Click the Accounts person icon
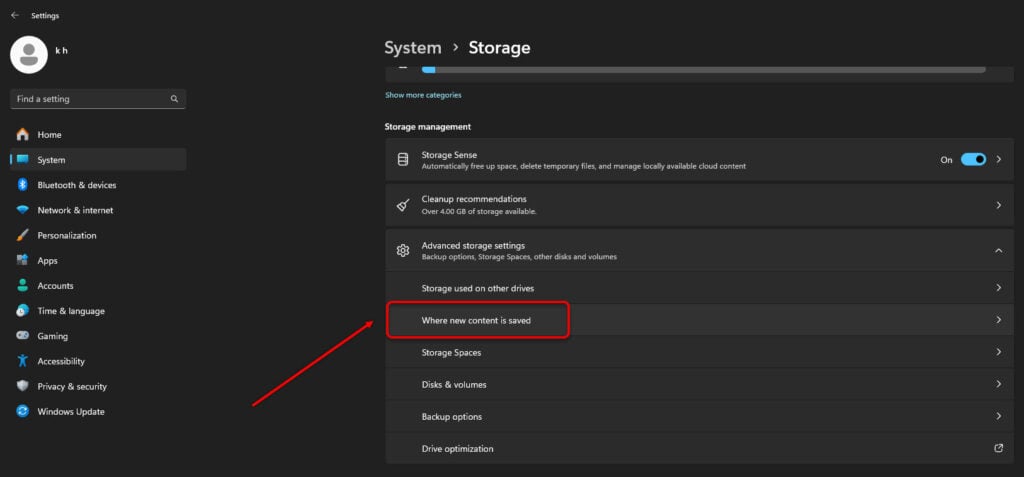This screenshot has width=1024, height=477. 23,286
